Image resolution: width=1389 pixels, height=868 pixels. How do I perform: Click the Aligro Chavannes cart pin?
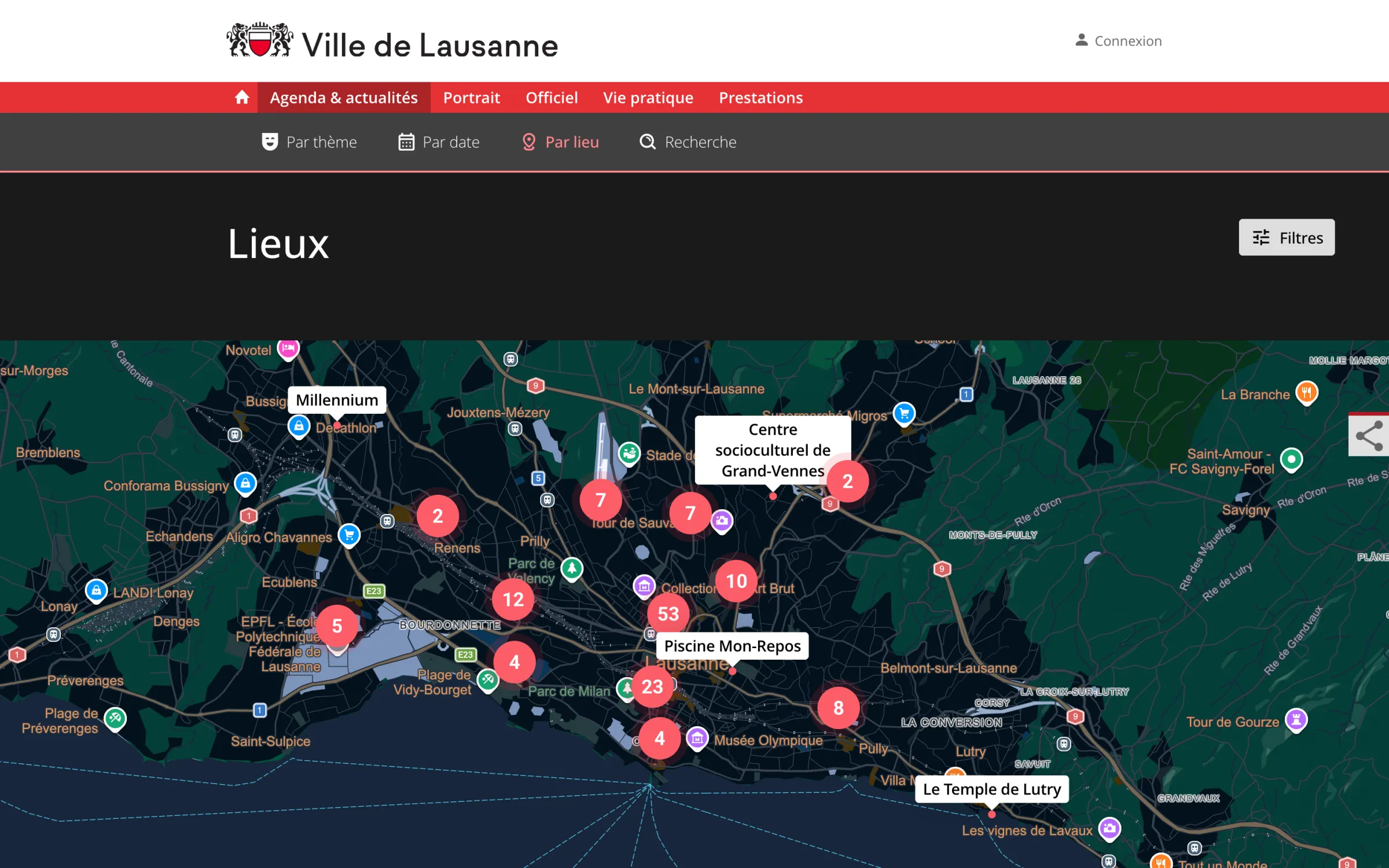pos(349,535)
